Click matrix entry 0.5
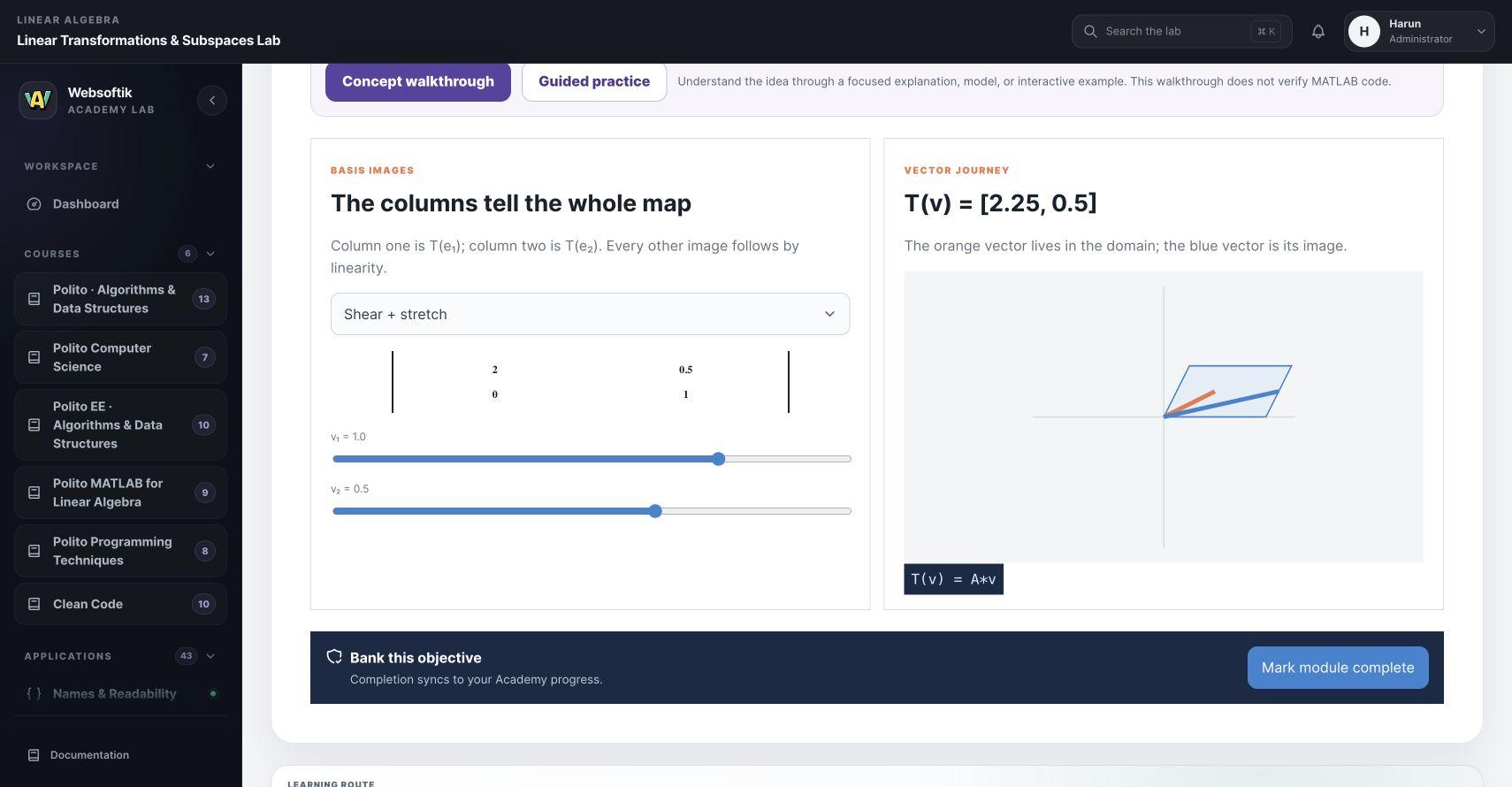The image size is (1512, 787). [x=685, y=370]
